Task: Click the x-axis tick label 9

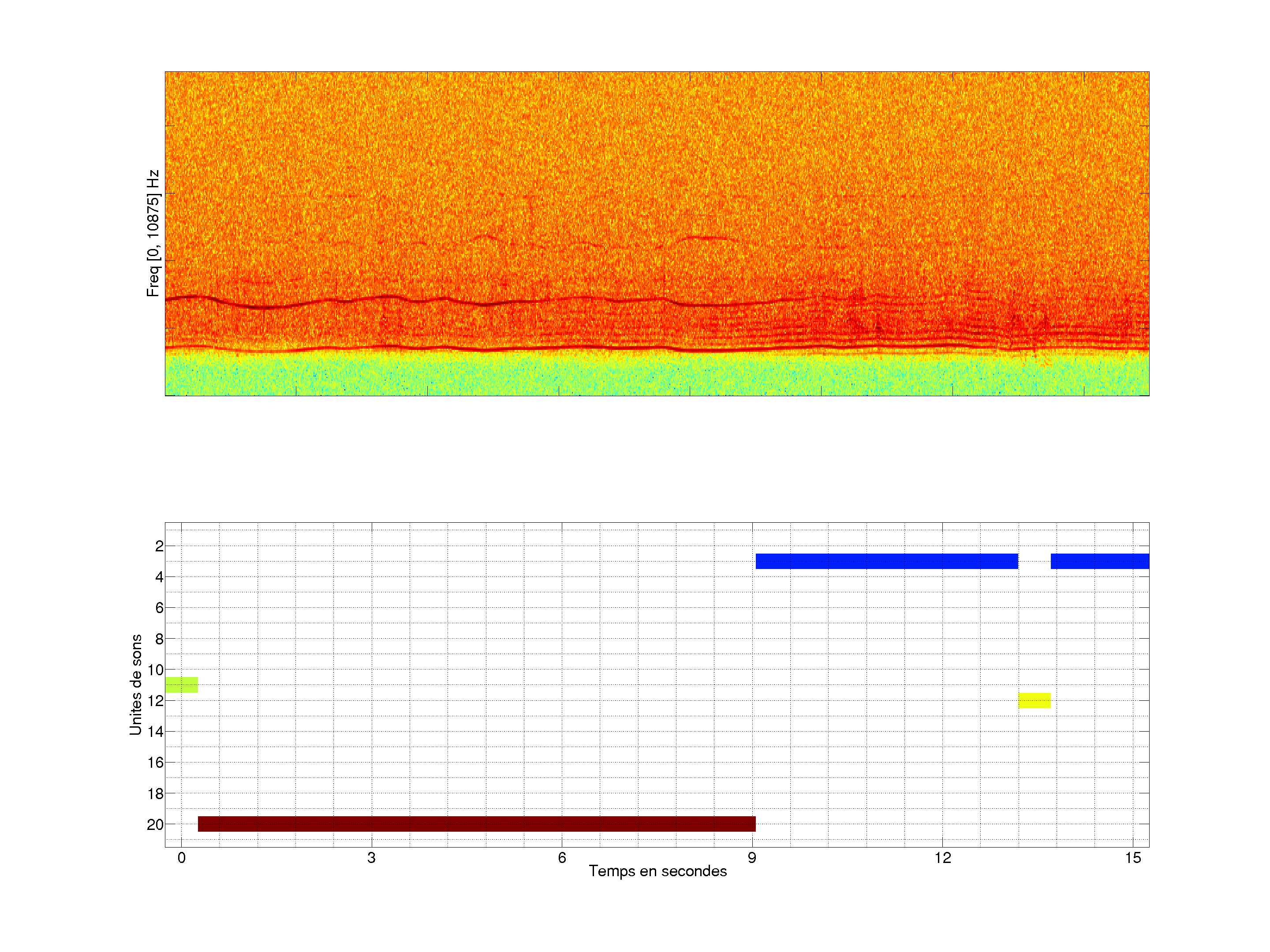Action: [x=751, y=858]
